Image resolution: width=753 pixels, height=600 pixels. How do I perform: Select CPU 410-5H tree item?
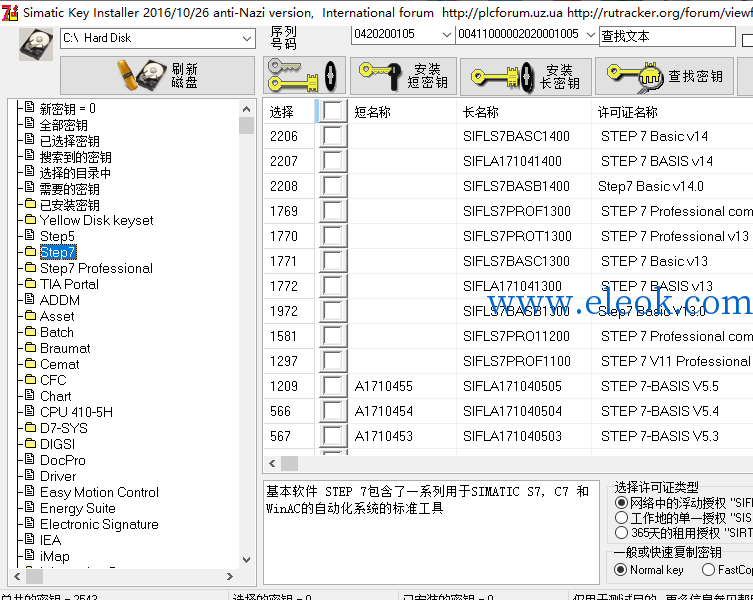point(76,412)
